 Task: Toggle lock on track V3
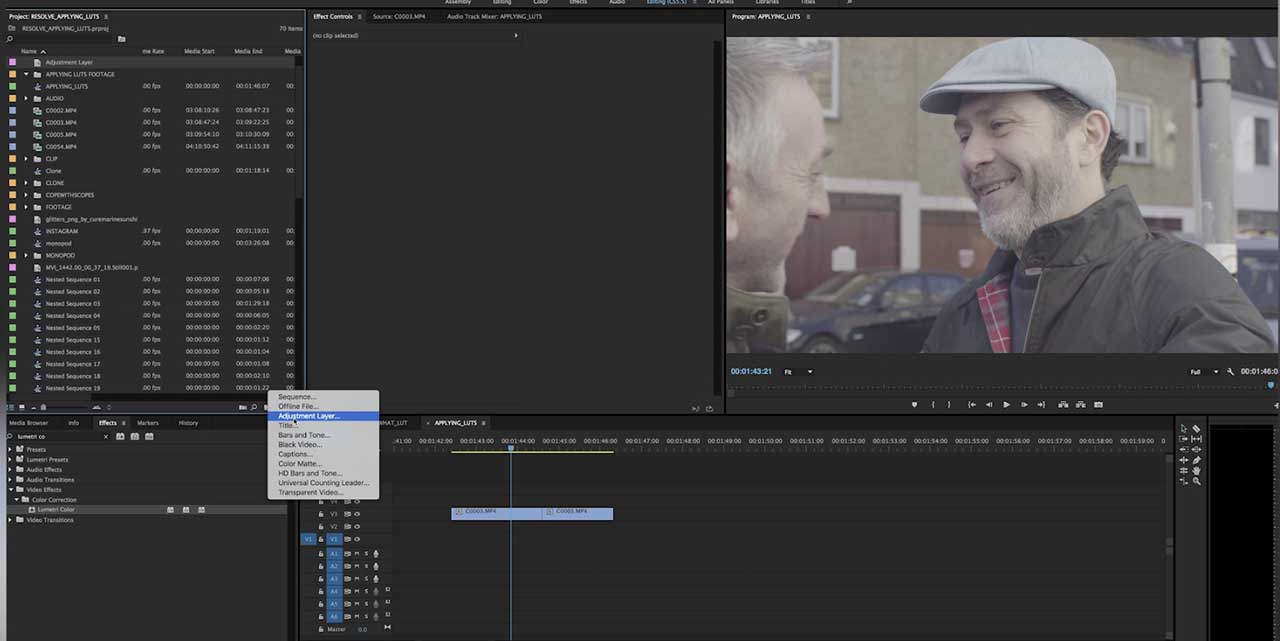click(321, 514)
